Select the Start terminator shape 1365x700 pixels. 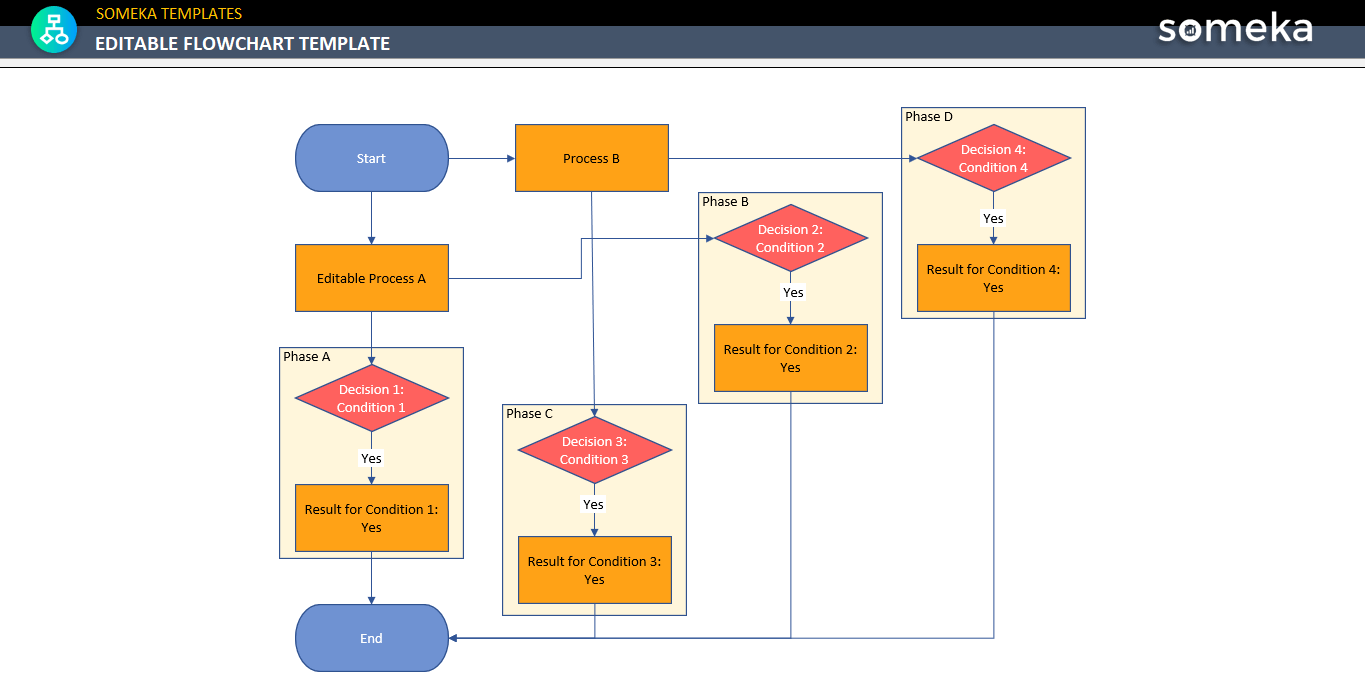point(372,158)
